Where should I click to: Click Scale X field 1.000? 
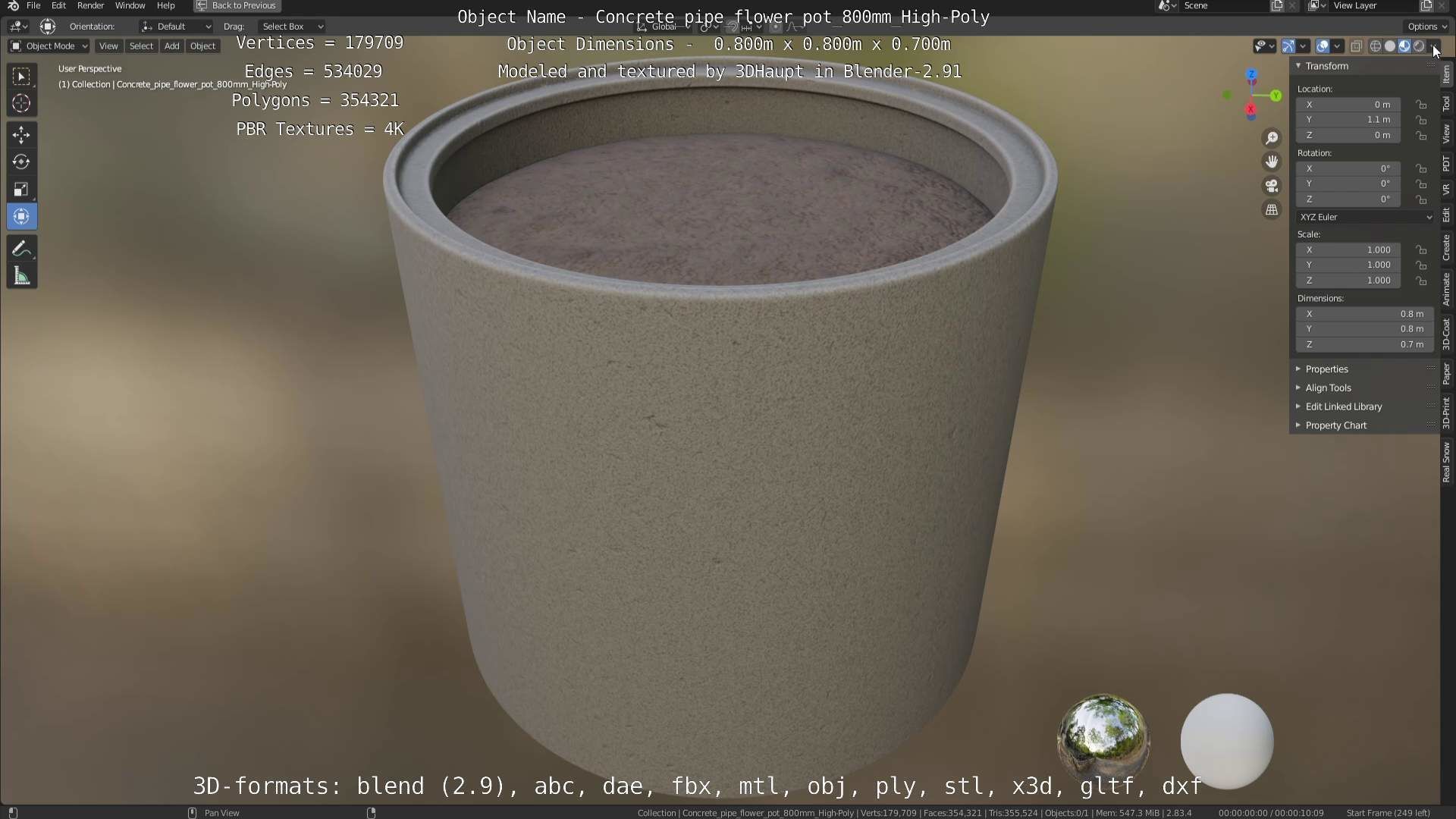click(x=1349, y=249)
